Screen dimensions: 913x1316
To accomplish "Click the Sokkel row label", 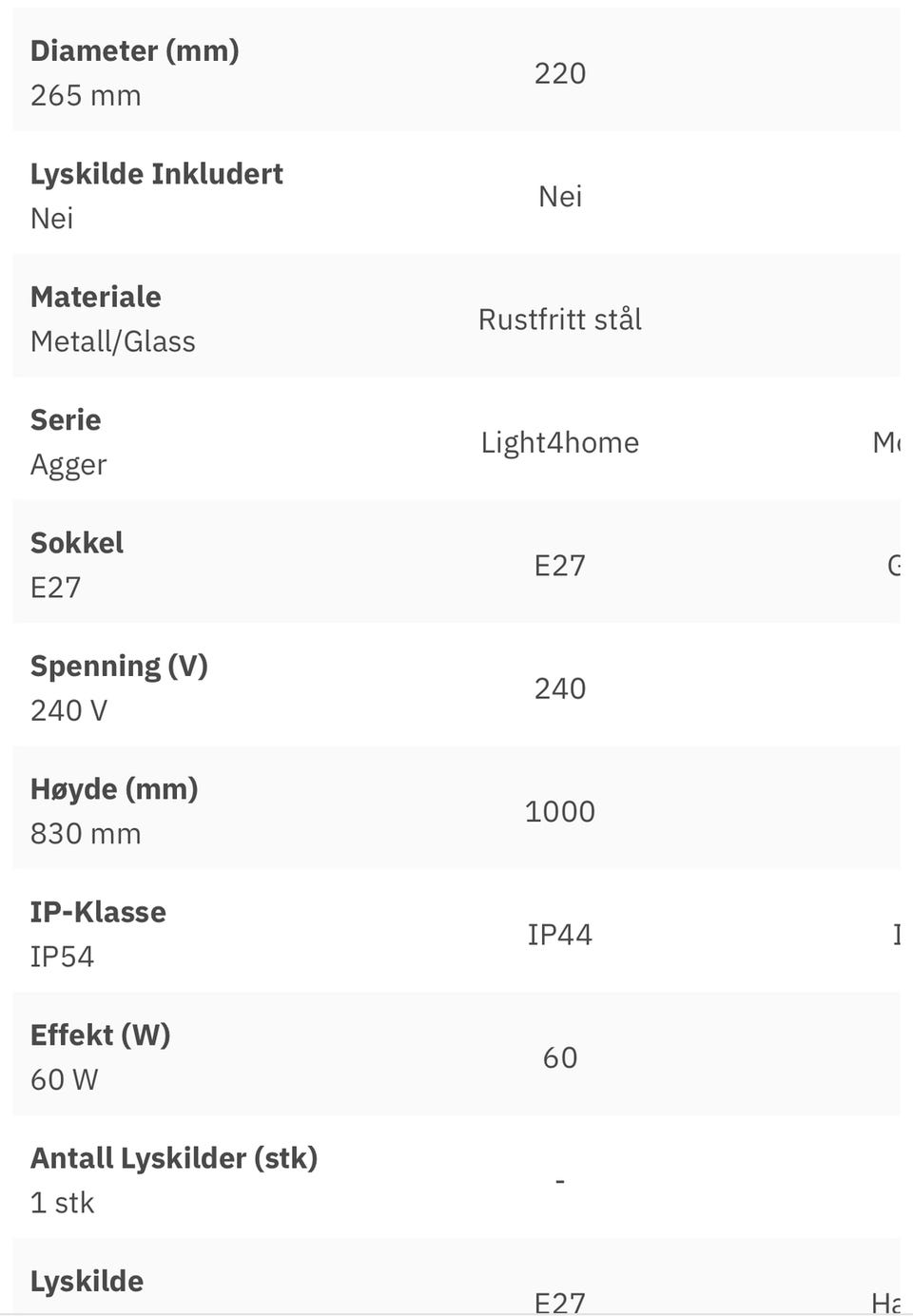I will (76, 543).
